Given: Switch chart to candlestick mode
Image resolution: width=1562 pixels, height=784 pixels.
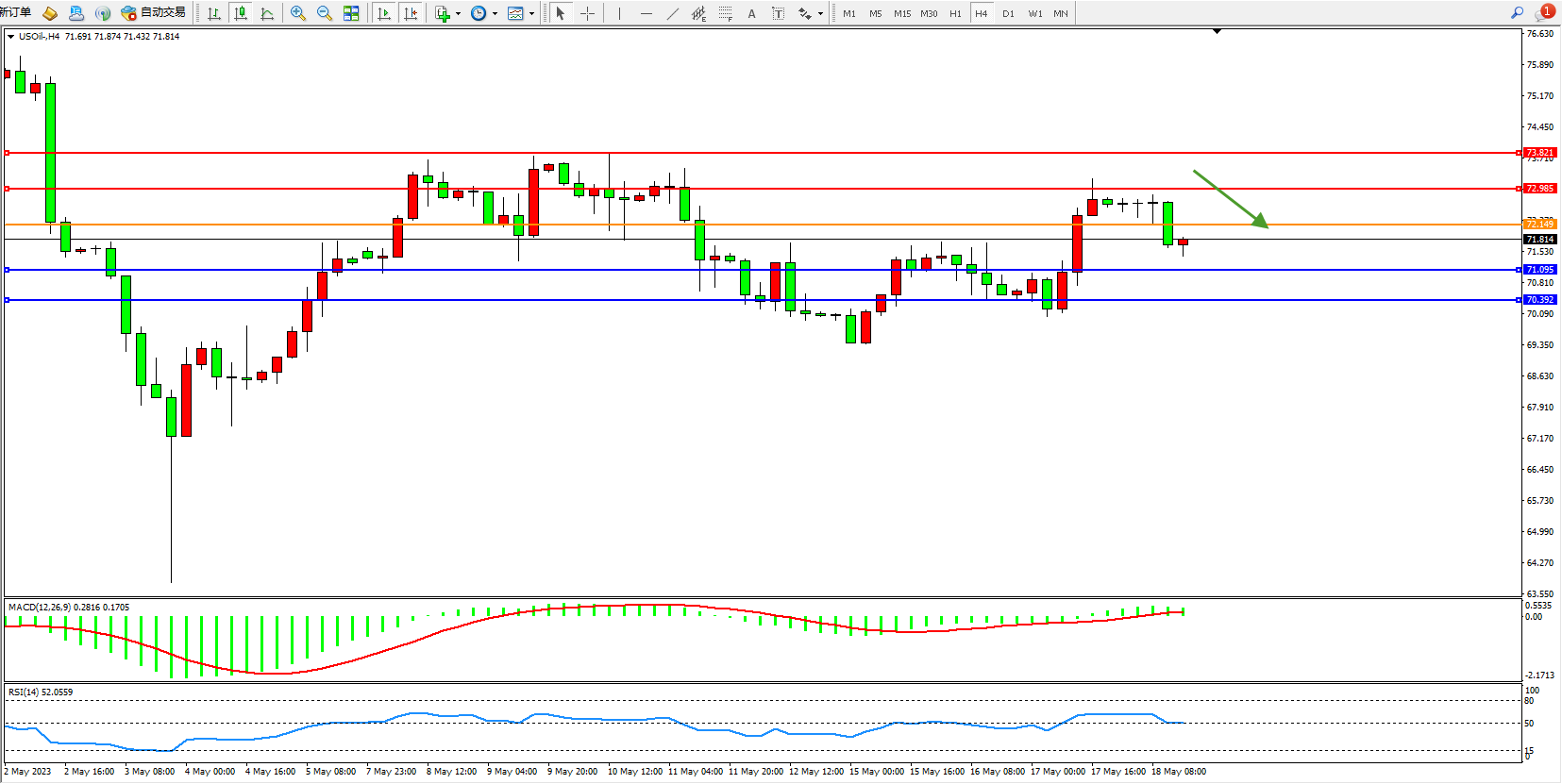Looking at the screenshot, I should point(241,13).
